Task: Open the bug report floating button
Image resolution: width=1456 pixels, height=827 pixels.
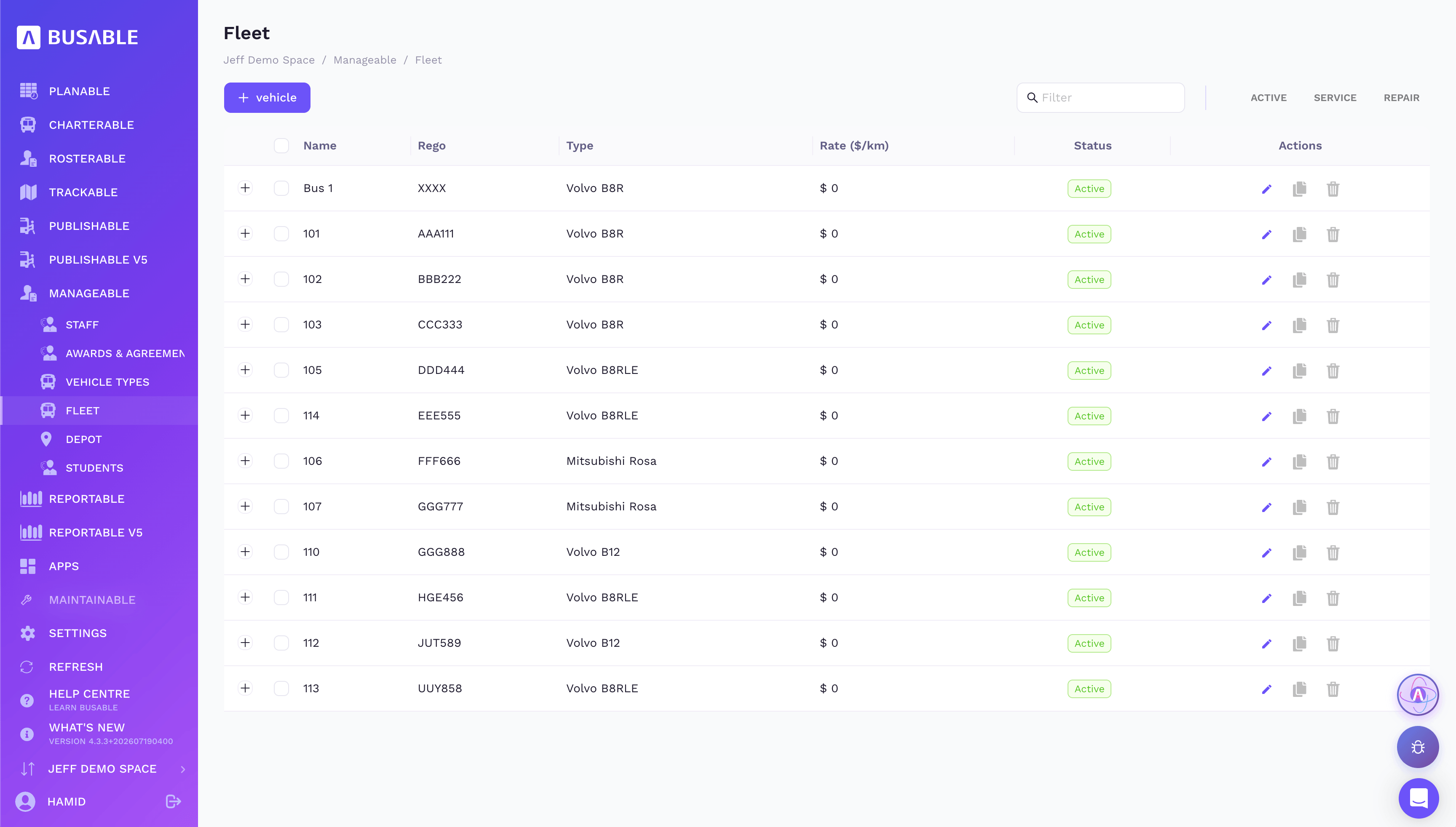Action: point(1417,747)
